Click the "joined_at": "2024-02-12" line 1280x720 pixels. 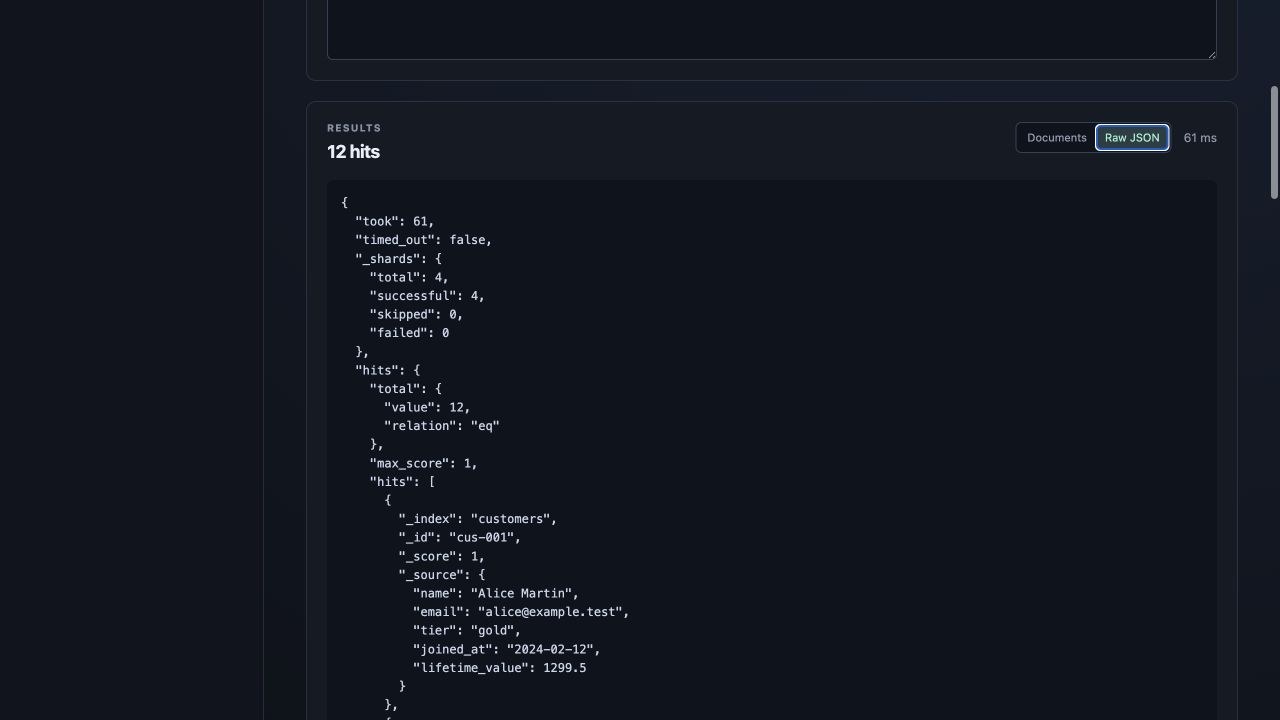(507, 649)
